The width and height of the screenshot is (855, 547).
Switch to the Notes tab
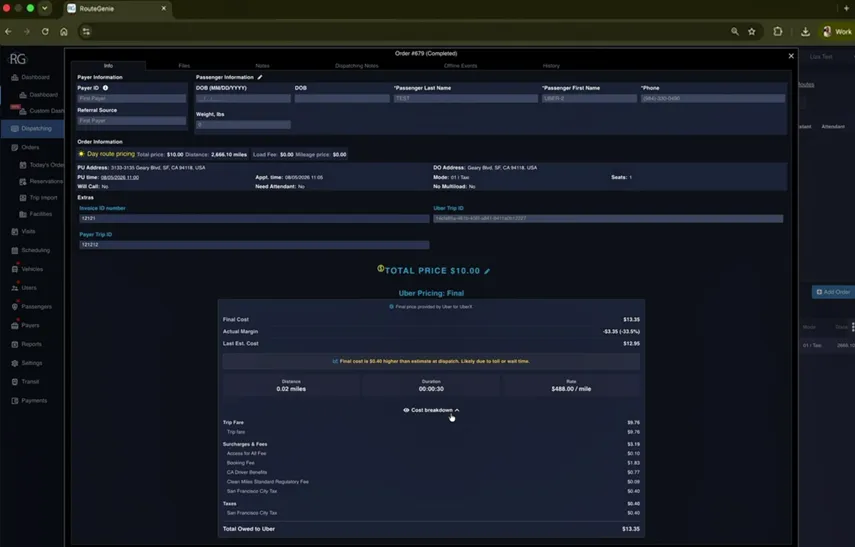tap(262, 65)
